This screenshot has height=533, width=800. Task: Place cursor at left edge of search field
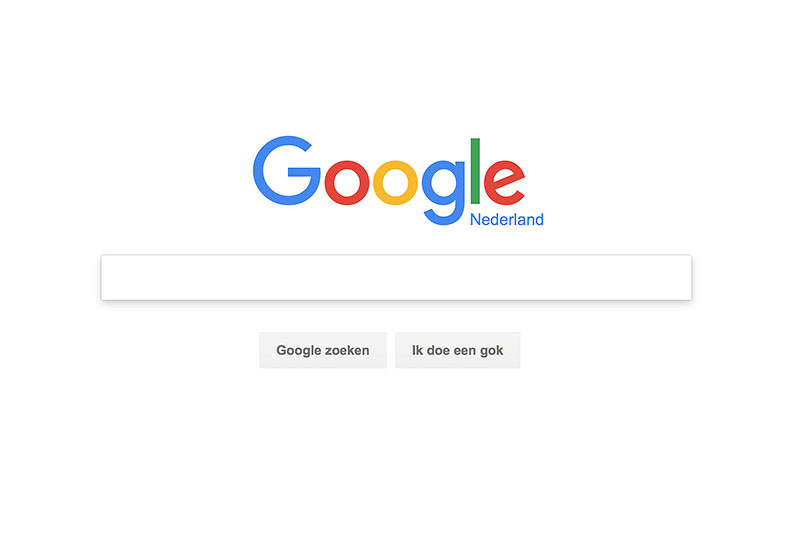(x=108, y=277)
